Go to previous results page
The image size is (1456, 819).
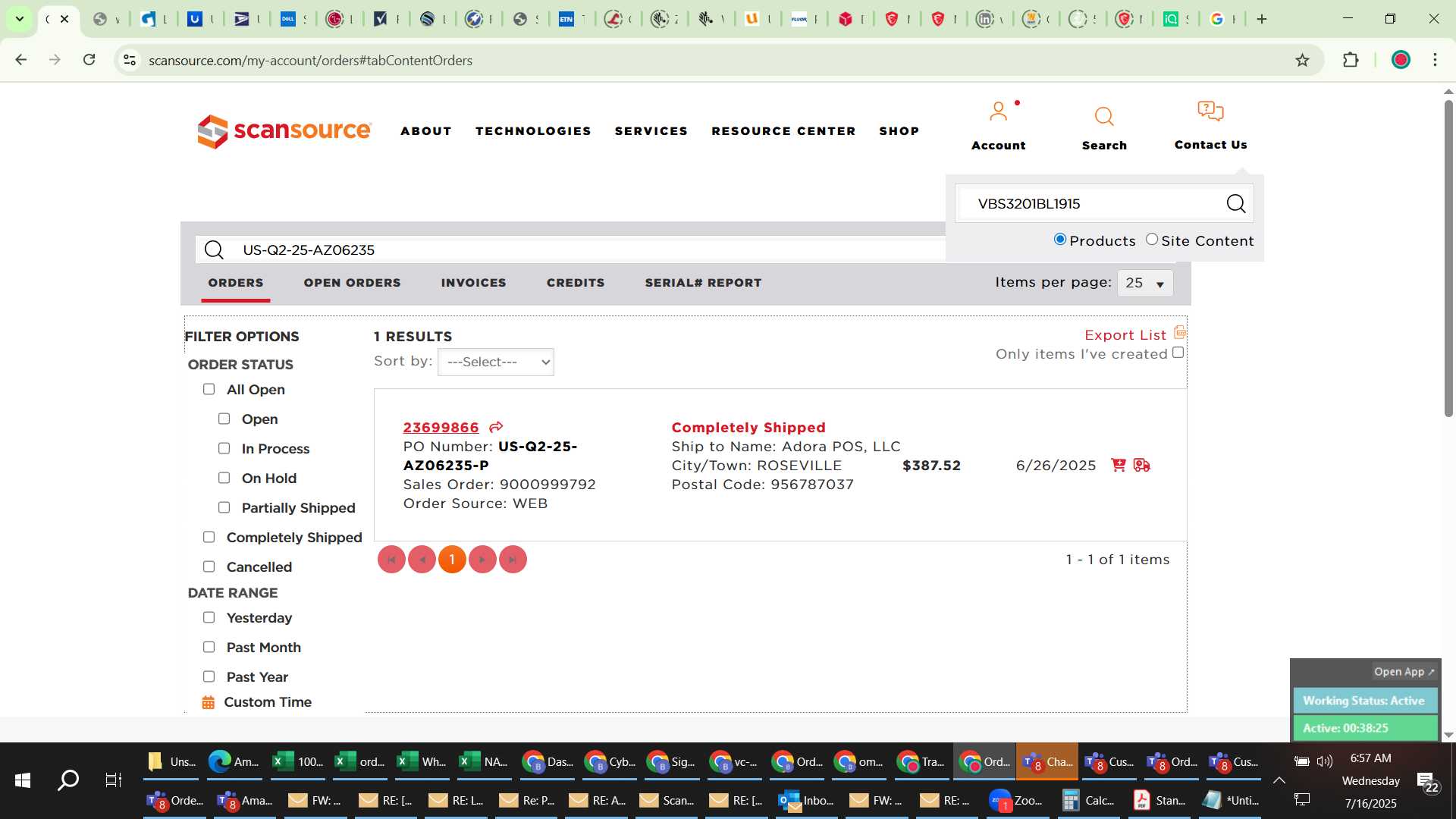(422, 560)
